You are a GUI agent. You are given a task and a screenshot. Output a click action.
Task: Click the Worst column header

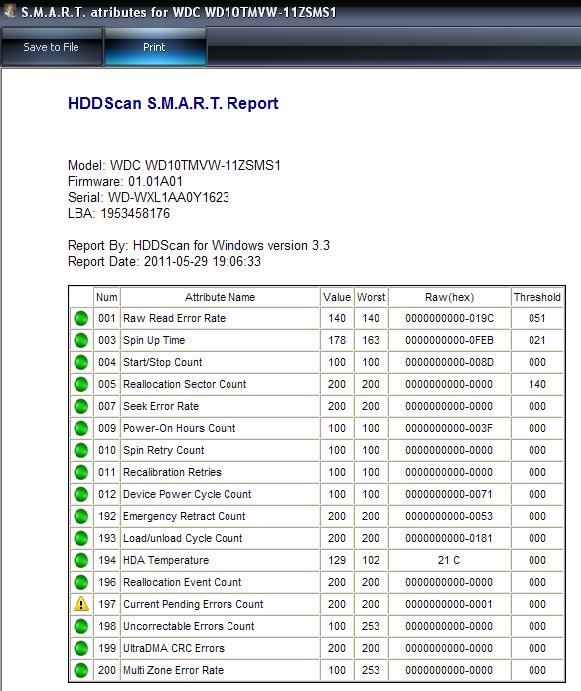(x=371, y=297)
